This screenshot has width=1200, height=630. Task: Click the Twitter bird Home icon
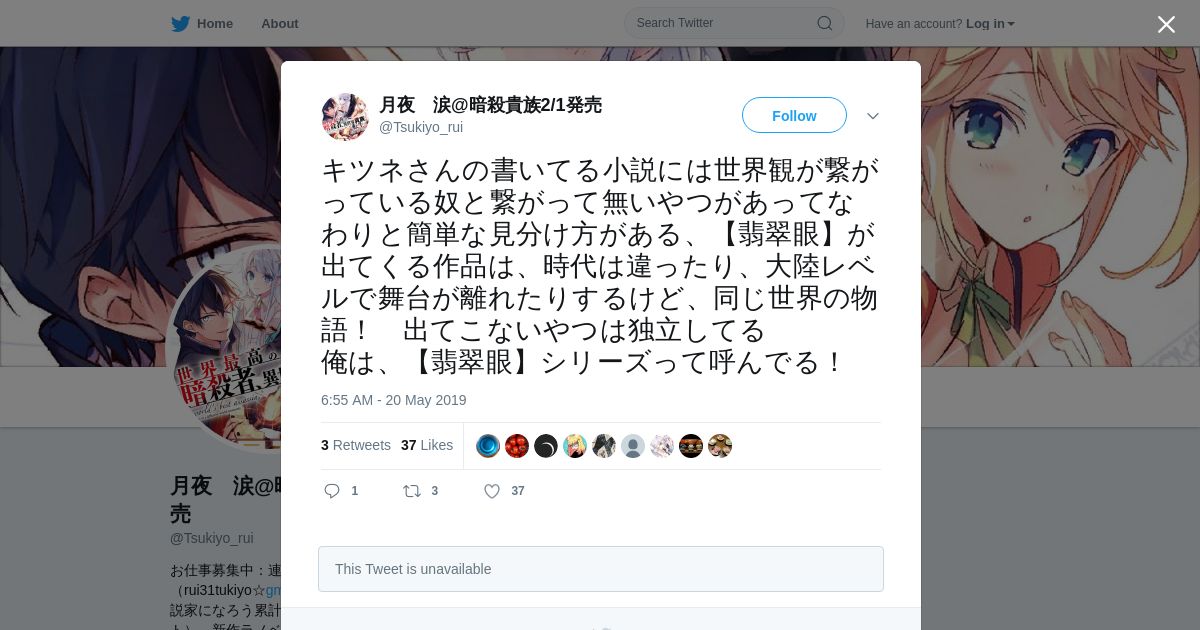tap(180, 23)
